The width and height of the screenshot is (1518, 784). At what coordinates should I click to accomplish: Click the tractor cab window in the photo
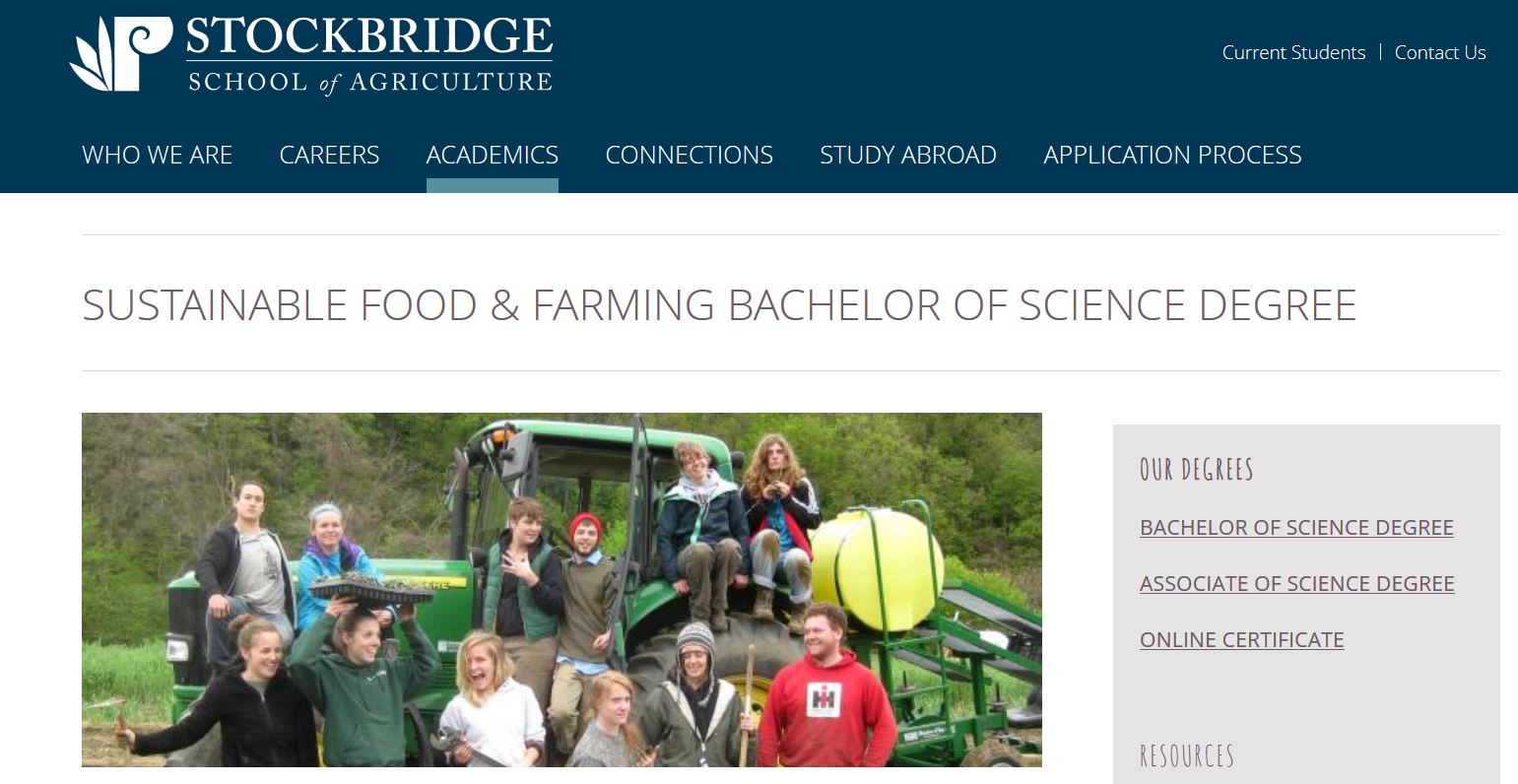click(x=581, y=483)
